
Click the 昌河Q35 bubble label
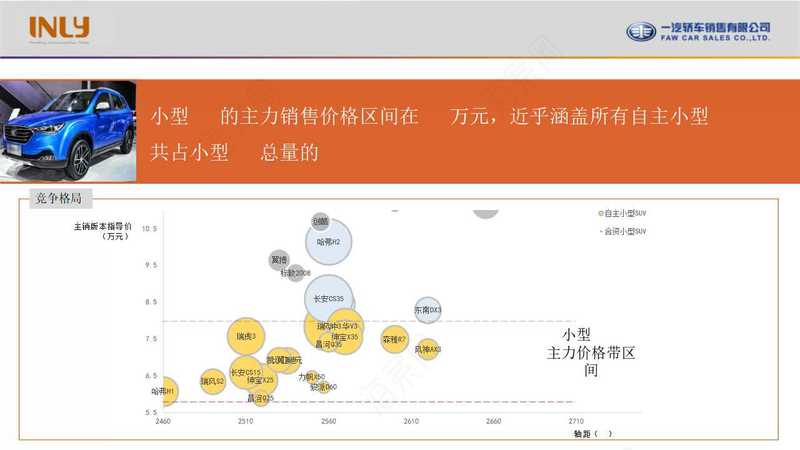coord(328,344)
